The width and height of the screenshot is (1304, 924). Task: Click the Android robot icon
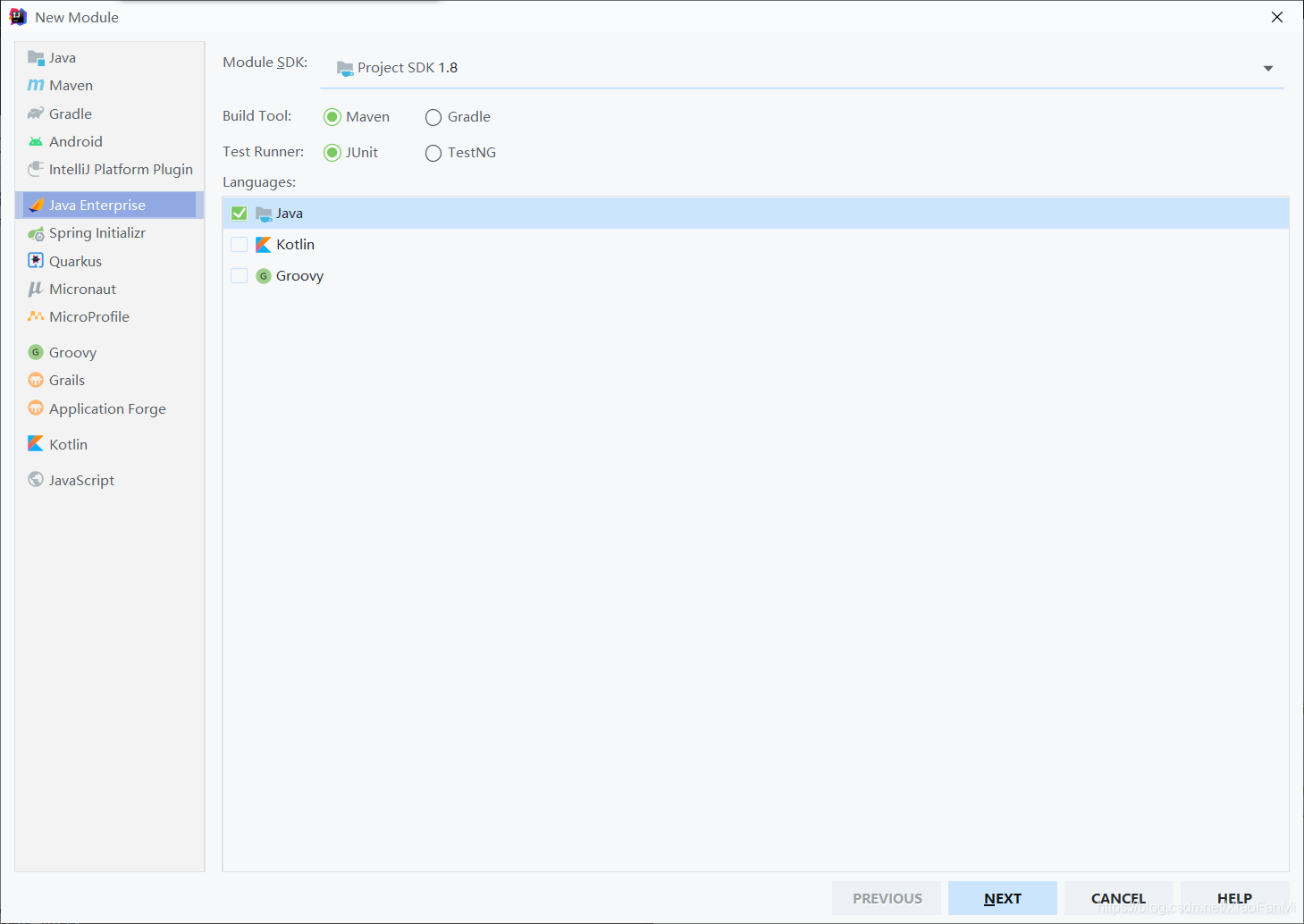click(36, 141)
